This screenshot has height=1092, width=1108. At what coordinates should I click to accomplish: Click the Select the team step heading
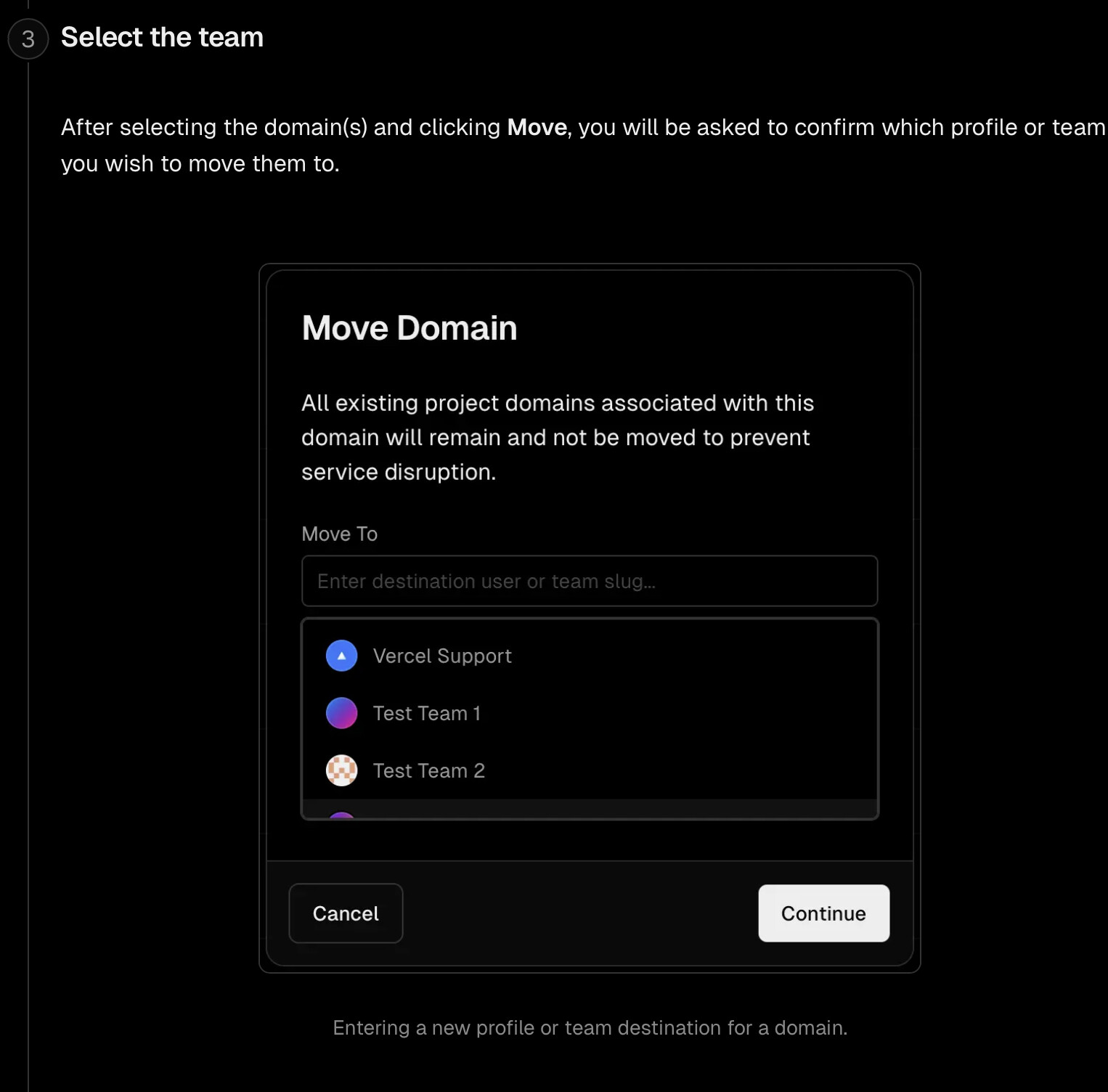click(x=162, y=37)
